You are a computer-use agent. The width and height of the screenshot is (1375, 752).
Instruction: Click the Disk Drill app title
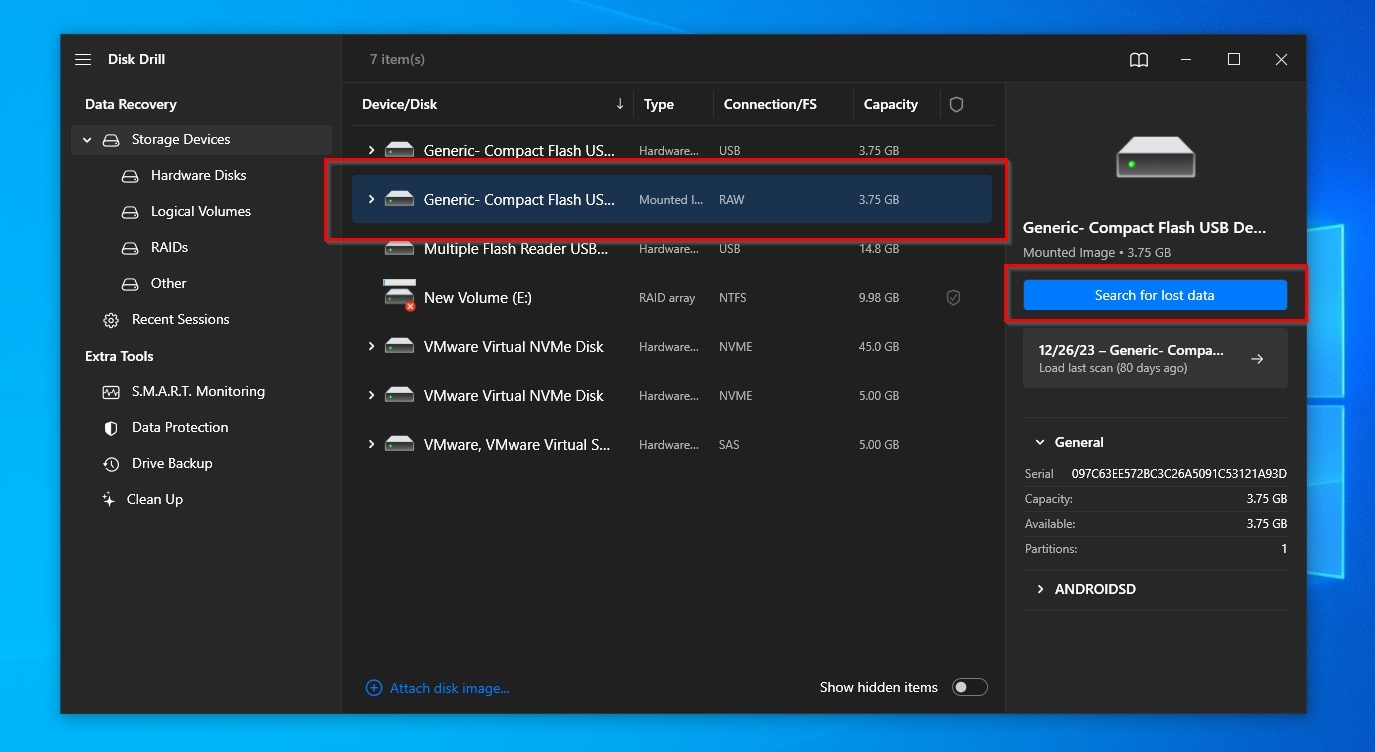click(137, 59)
